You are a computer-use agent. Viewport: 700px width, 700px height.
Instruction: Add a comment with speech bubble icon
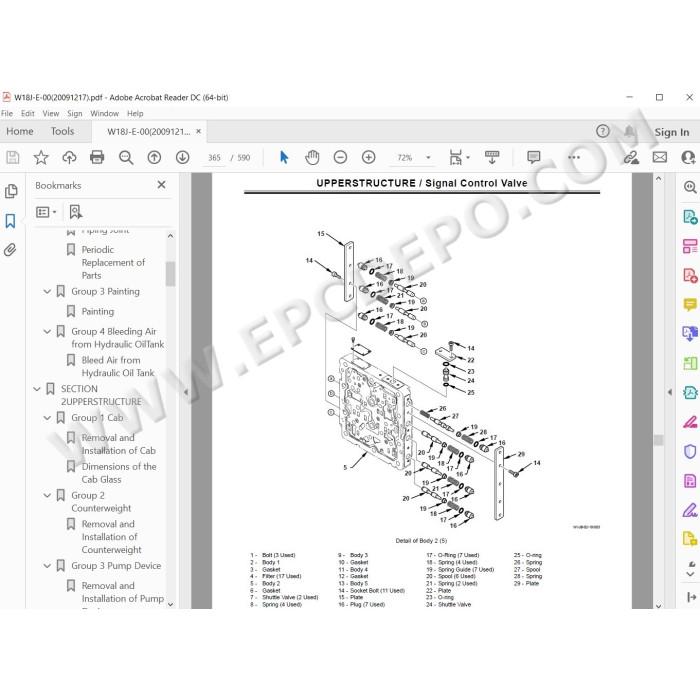533,157
